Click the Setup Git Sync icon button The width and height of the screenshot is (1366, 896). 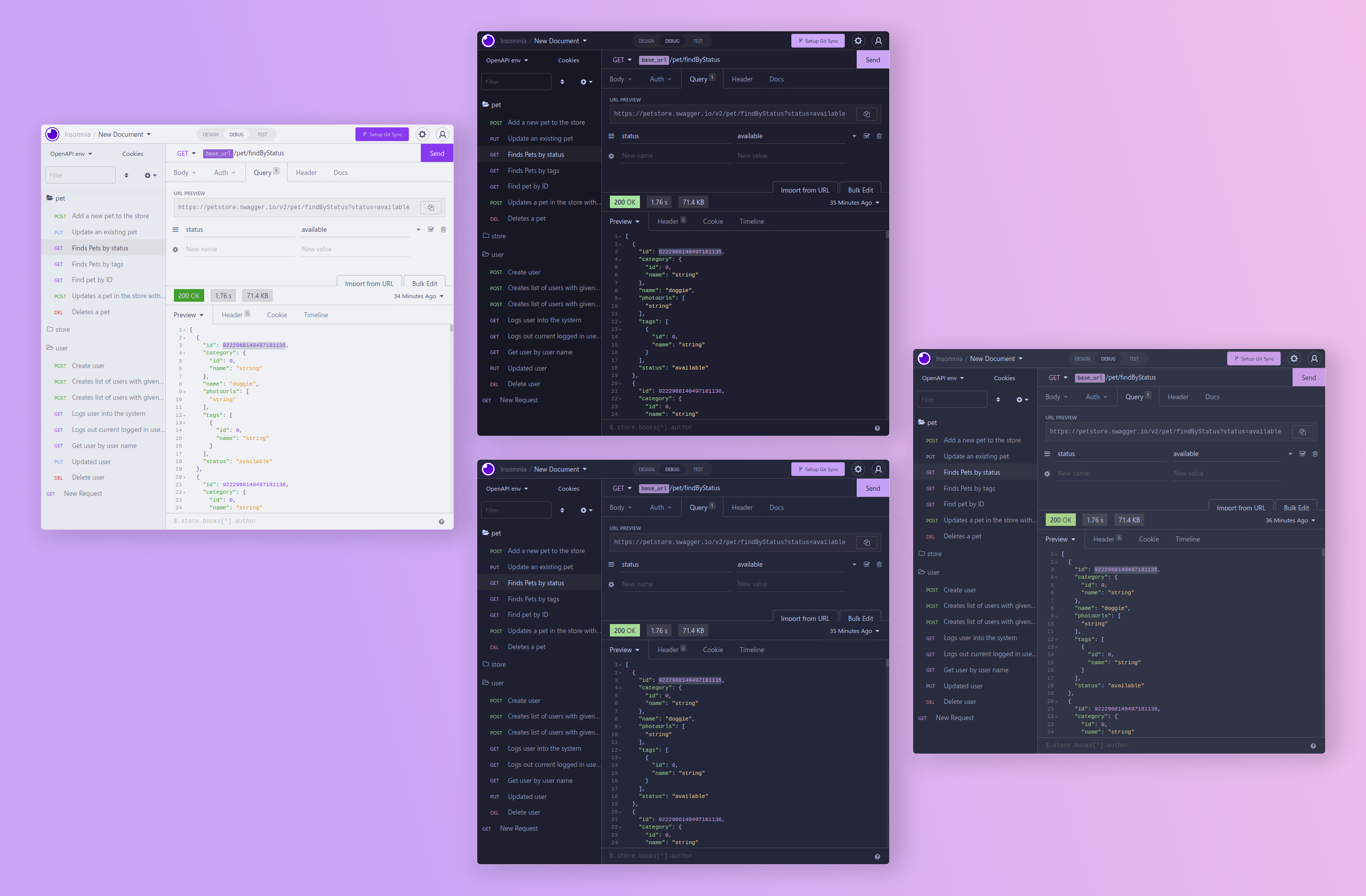coord(382,133)
